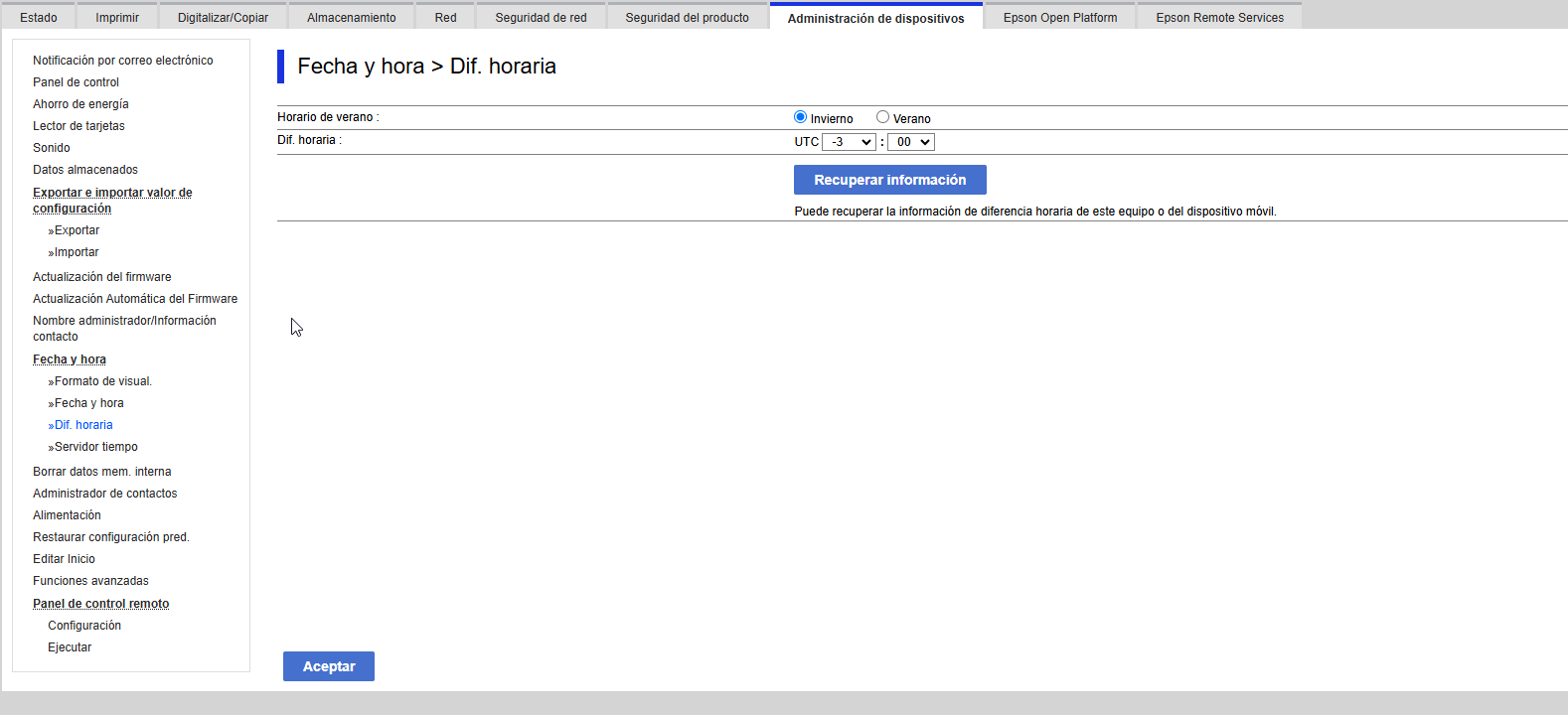1568x715 pixels.
Task: Open Nombre administrador/Información contacto
Action: [124, 329]
